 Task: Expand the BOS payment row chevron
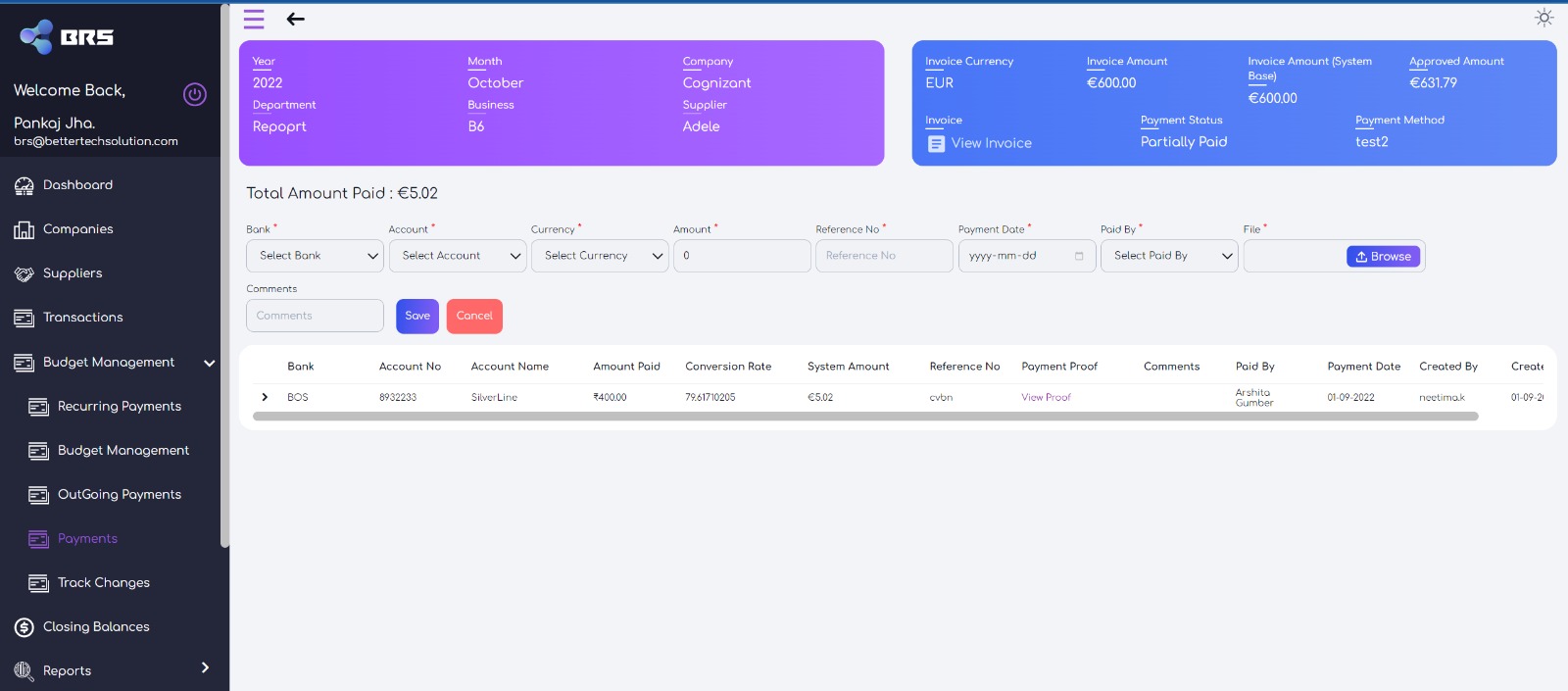coord(265,397)
